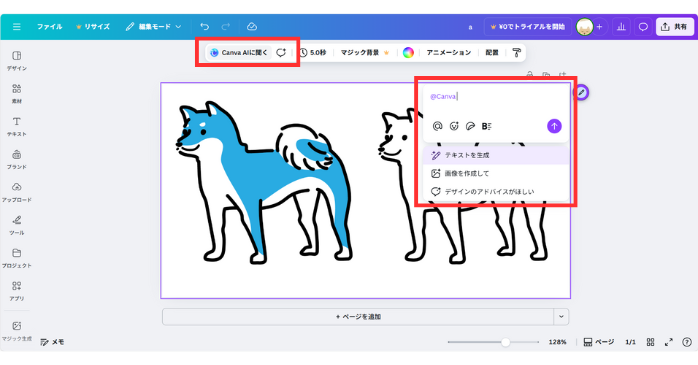The height and width of the screenshot is (365, 698).
Task: Add collaborator with plus icon
Action: [599, 27]
